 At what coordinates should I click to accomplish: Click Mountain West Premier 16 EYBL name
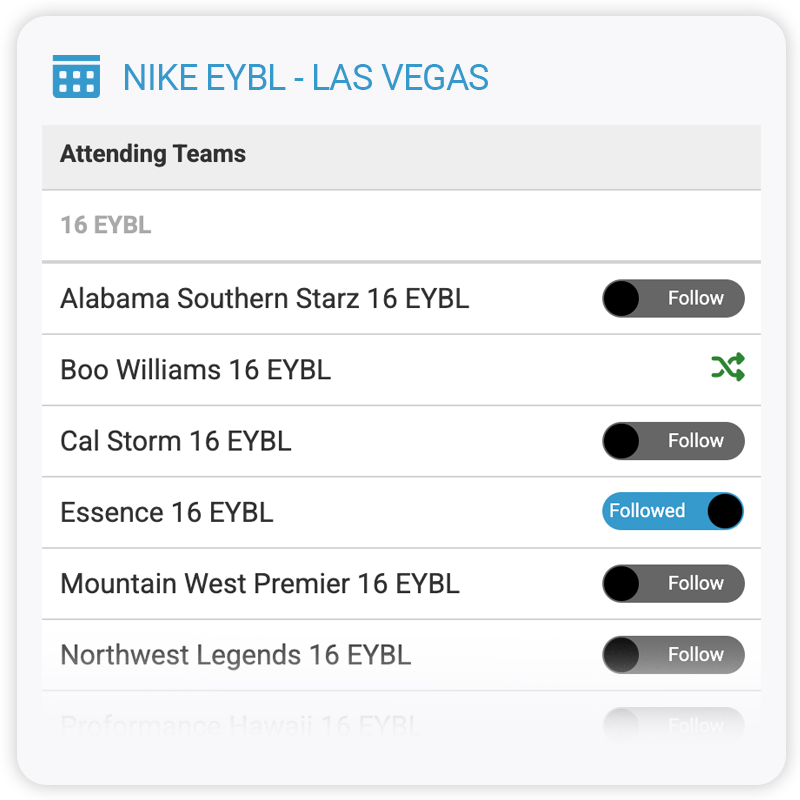click(260, 584)
